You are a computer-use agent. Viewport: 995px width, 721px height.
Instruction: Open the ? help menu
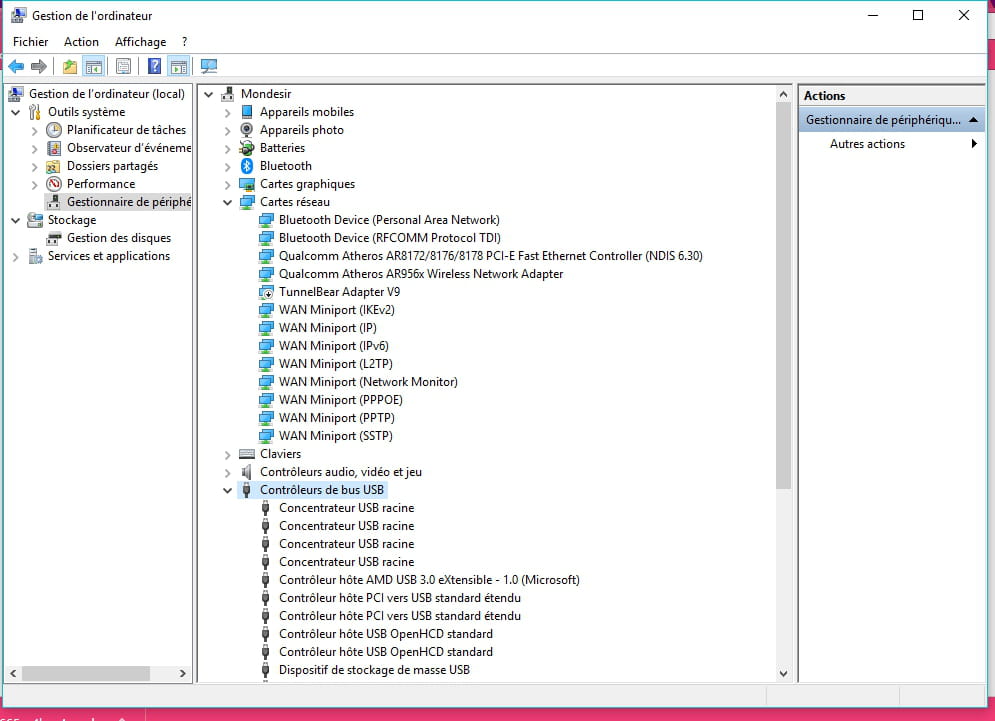[x=185, y=42]
